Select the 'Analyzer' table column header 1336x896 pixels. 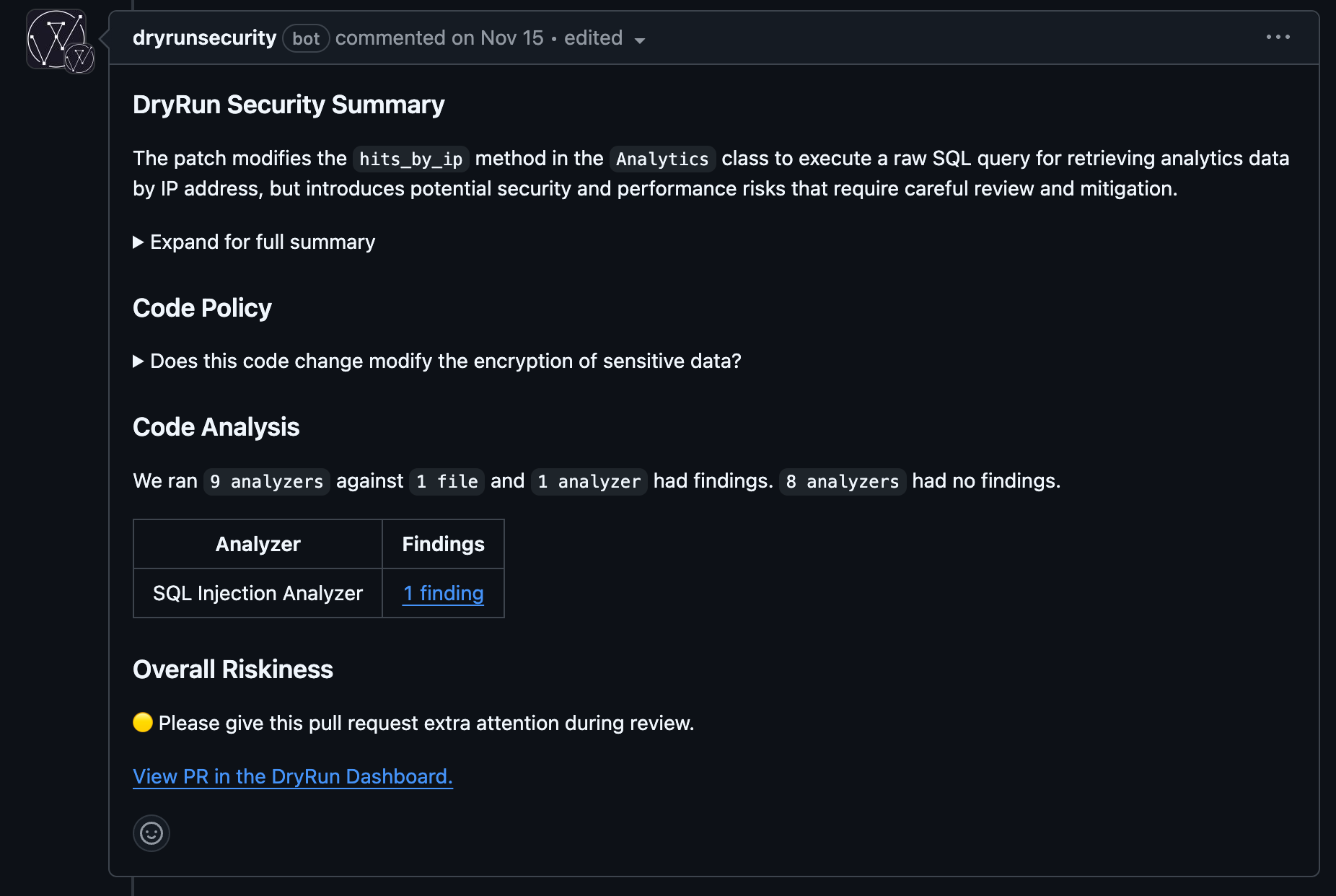point(258,544)
